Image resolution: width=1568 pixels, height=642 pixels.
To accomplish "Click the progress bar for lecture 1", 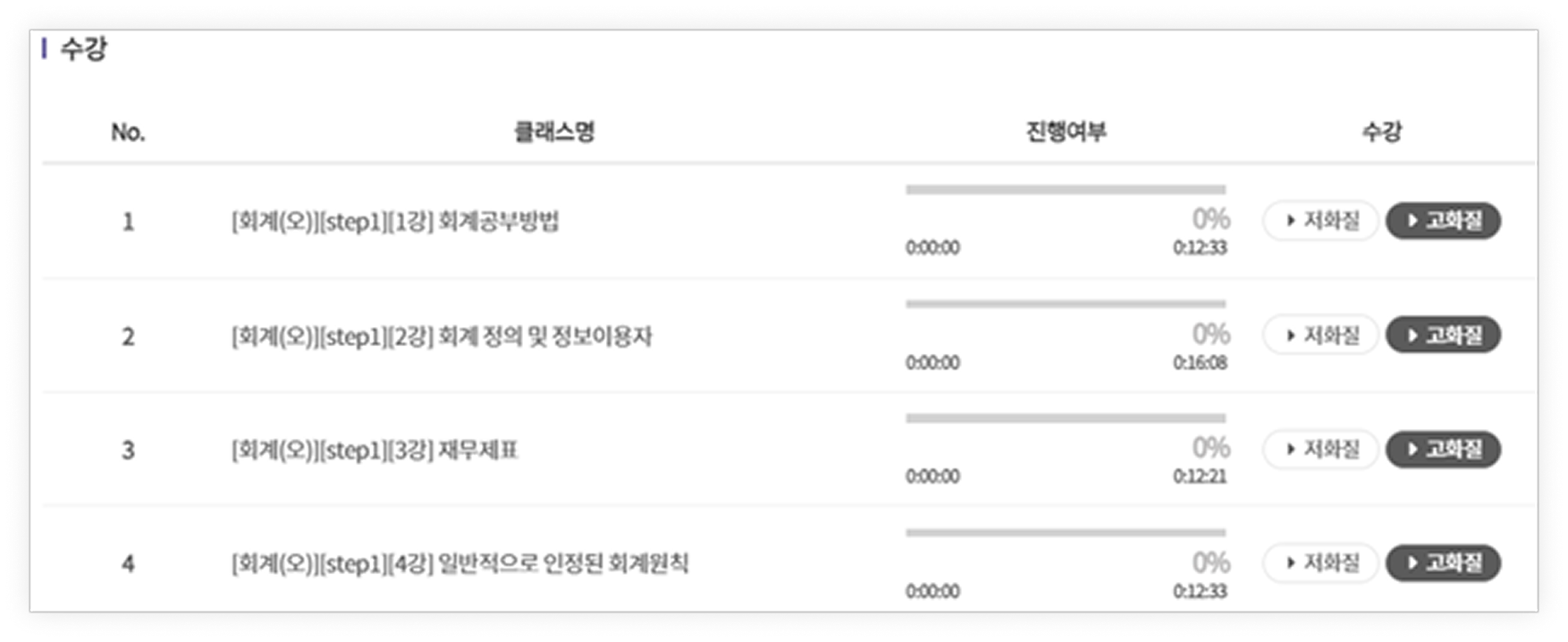I will point(1066,190).
